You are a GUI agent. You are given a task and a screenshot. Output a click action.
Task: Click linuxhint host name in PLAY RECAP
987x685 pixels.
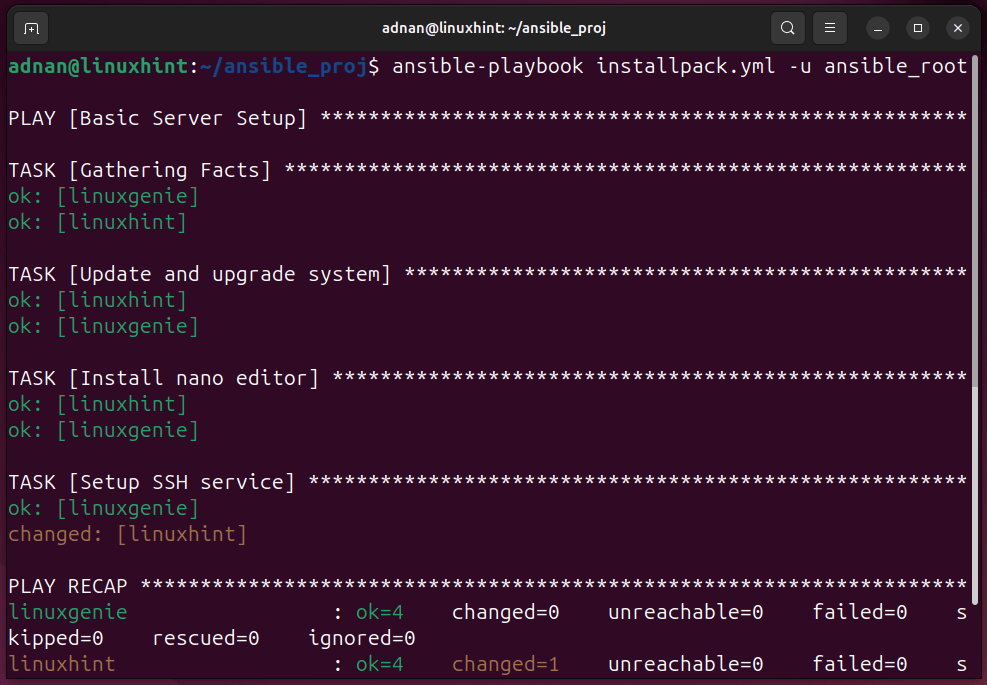click(62, 664)
